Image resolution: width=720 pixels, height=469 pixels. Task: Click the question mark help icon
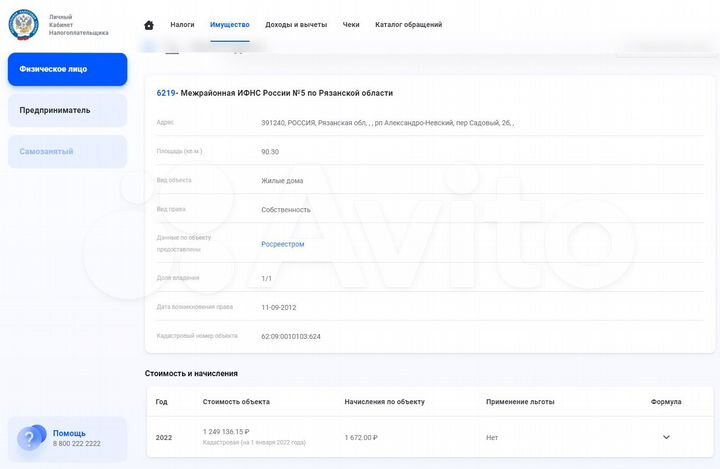[x=31, y=438]
